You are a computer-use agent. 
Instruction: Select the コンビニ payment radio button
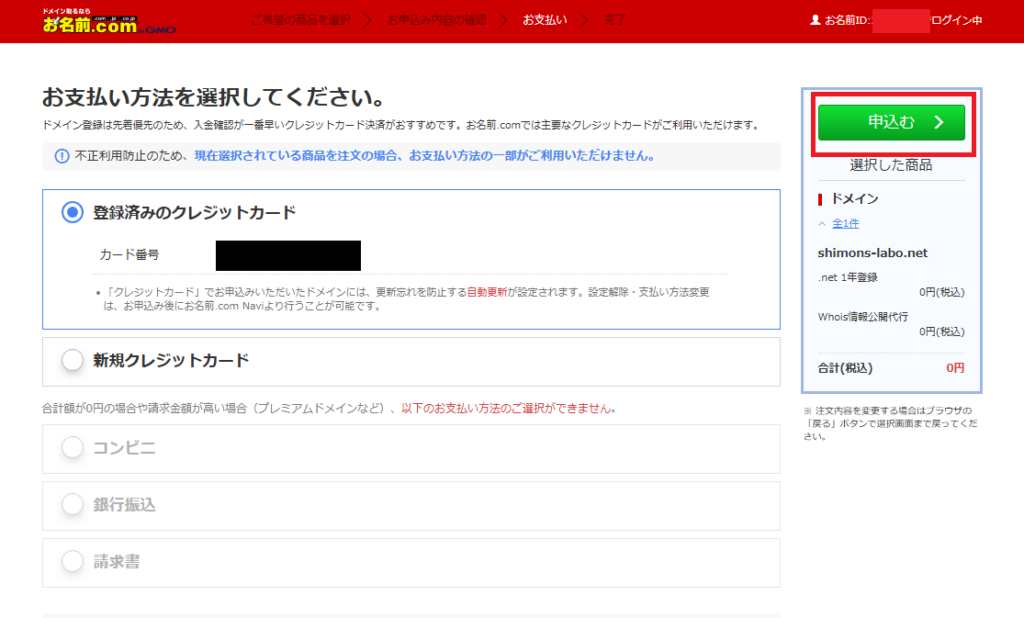pos(72,448)
